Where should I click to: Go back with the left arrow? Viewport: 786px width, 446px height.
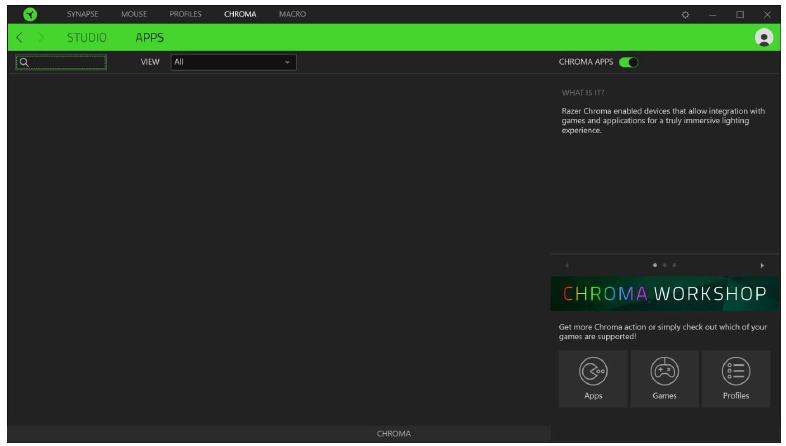tap(20, 38)
